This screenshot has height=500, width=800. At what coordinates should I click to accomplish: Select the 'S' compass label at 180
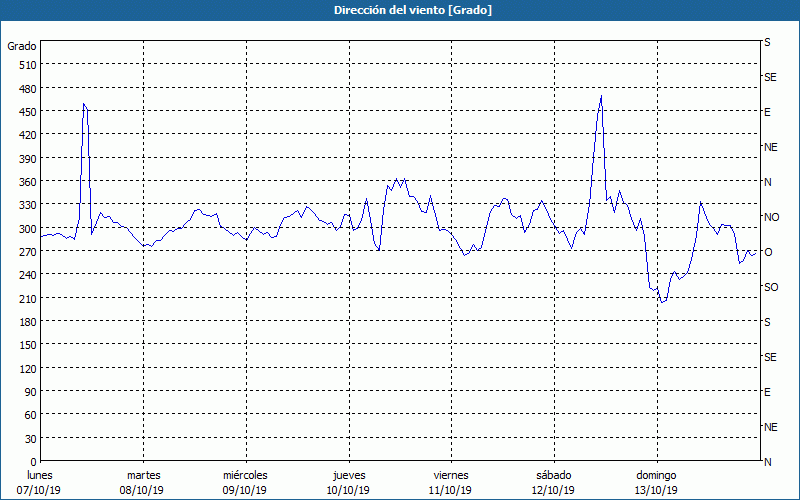click(x=767, y=322)
